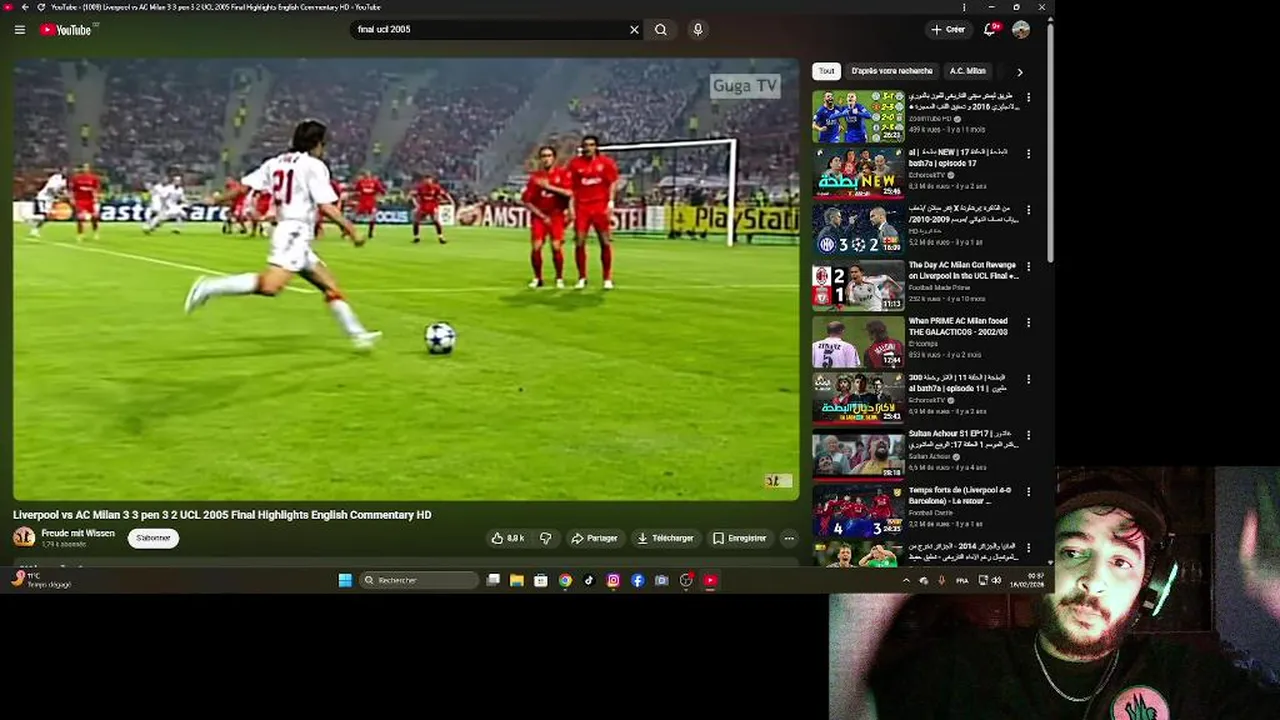Go to the YouTube home logo

[66, 30]
